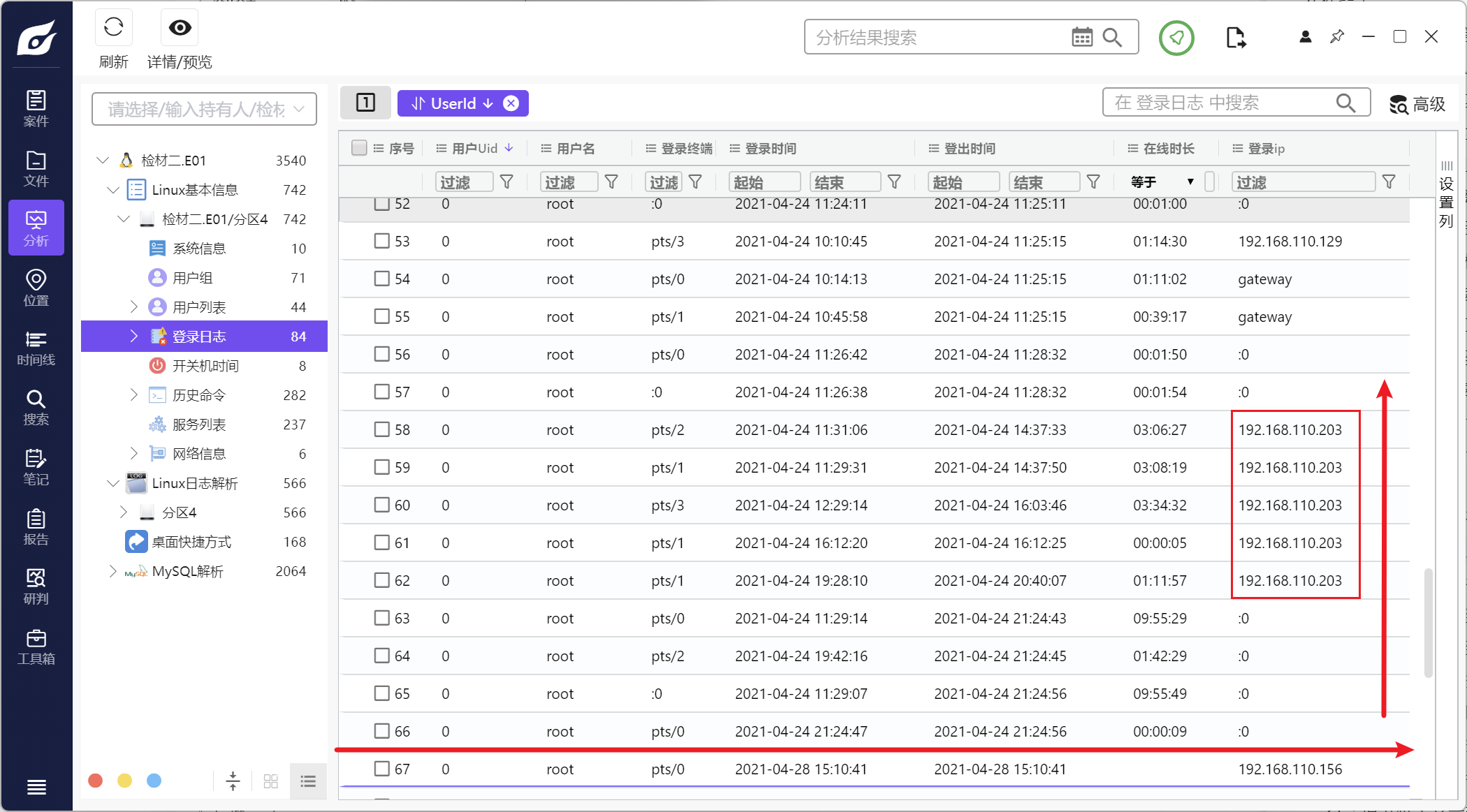Viewport: 1467px width, 812px height.
Task: Click the Advanced (高级) search button
Action: tap(1417, 104)
